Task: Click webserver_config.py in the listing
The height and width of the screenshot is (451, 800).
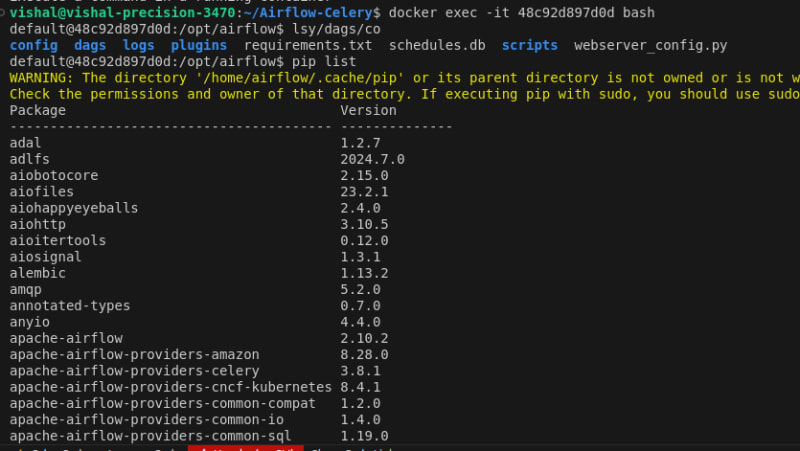Action: coord(651,46)
